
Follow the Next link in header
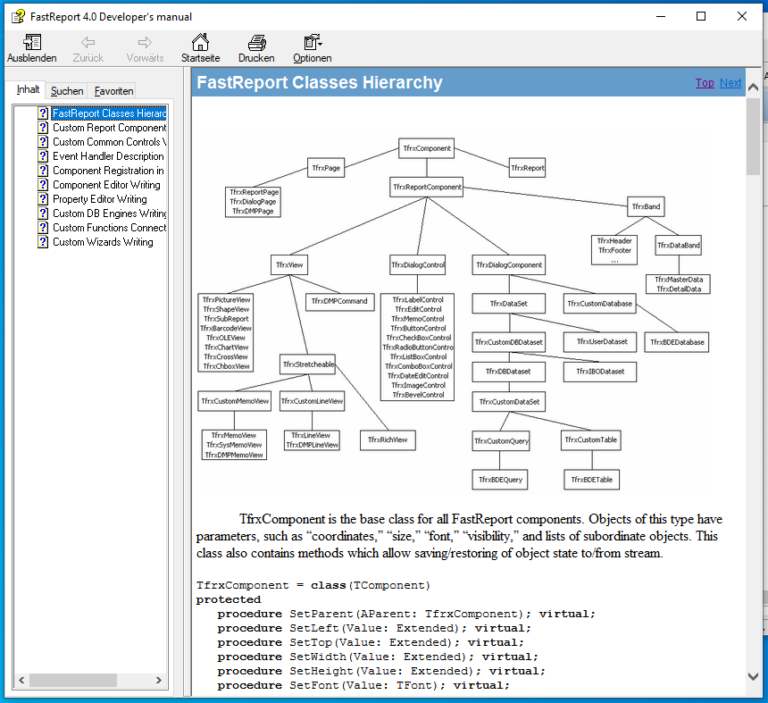click(730, 83)
